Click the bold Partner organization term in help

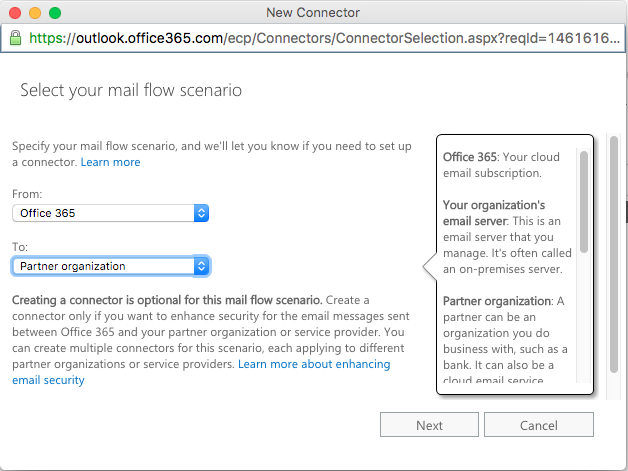click(497, 301)
